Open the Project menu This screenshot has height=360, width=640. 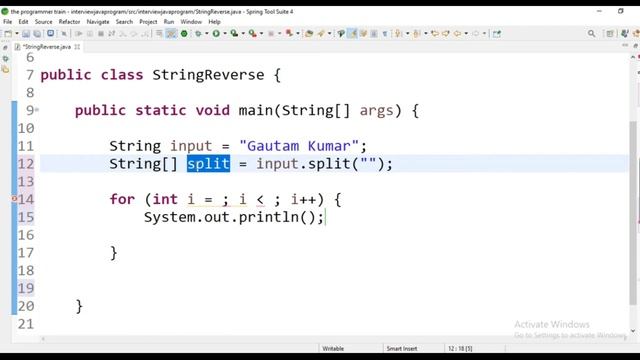[148, 22]
